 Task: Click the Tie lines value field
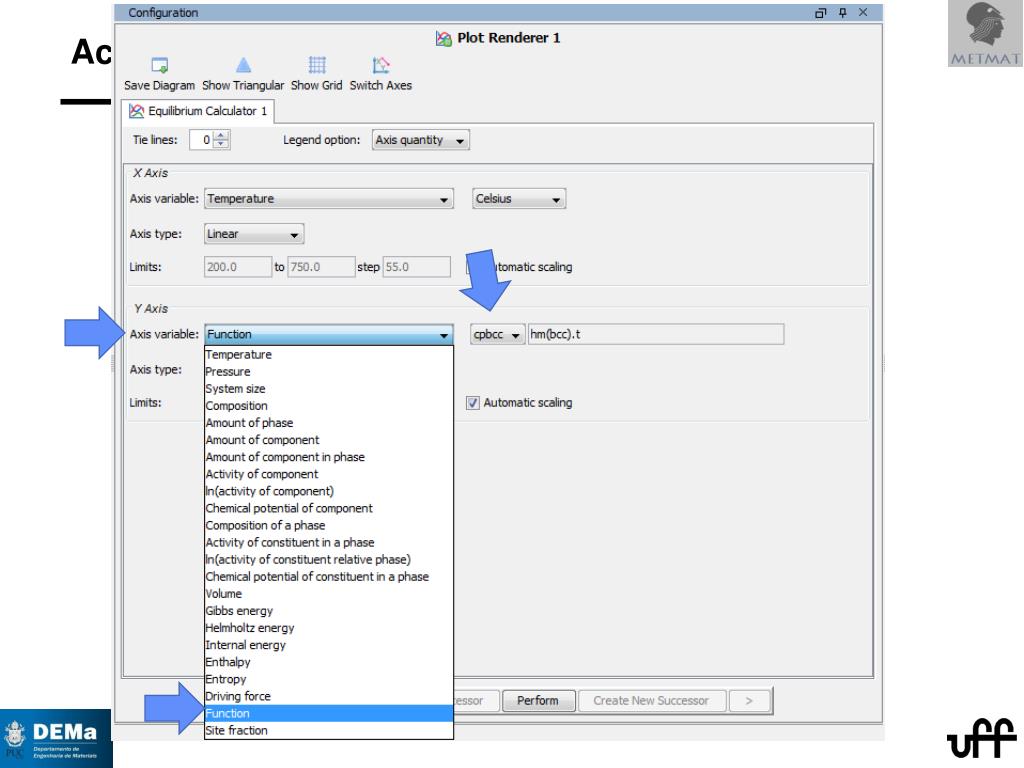click(x=202, y=140)
